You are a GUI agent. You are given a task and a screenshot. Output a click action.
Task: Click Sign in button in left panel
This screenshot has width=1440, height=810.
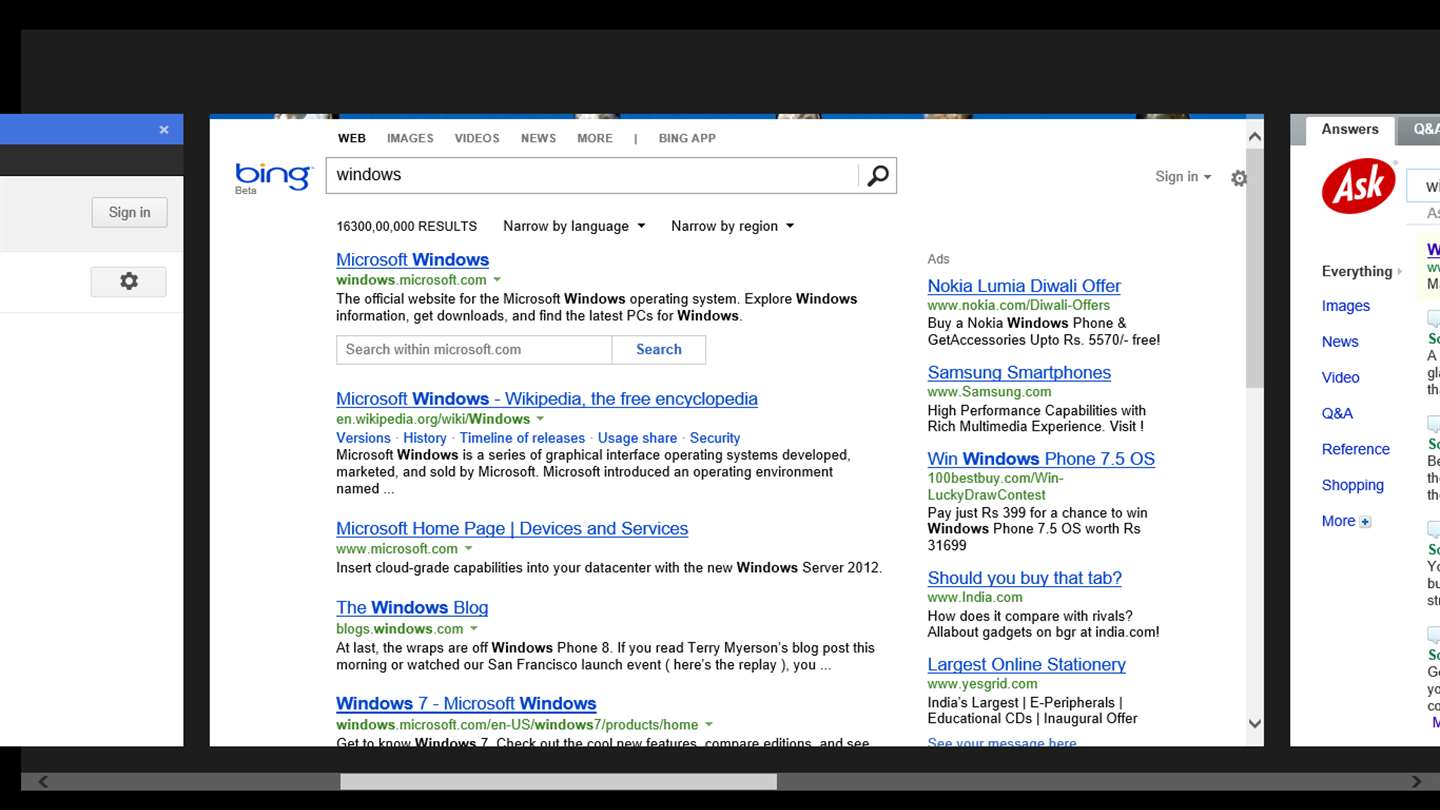coord(129,212)
